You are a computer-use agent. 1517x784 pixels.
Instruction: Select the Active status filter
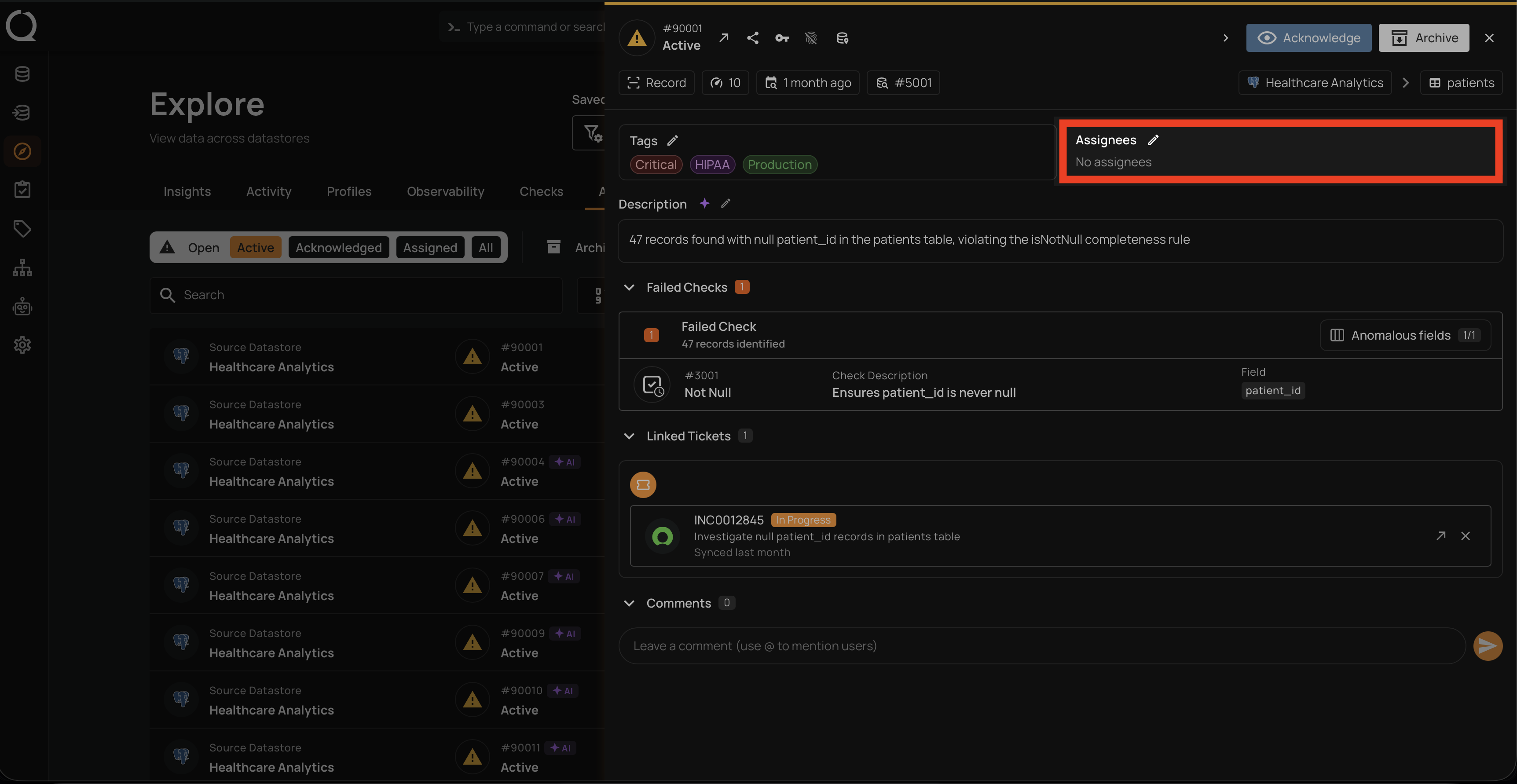coord(255,247)
